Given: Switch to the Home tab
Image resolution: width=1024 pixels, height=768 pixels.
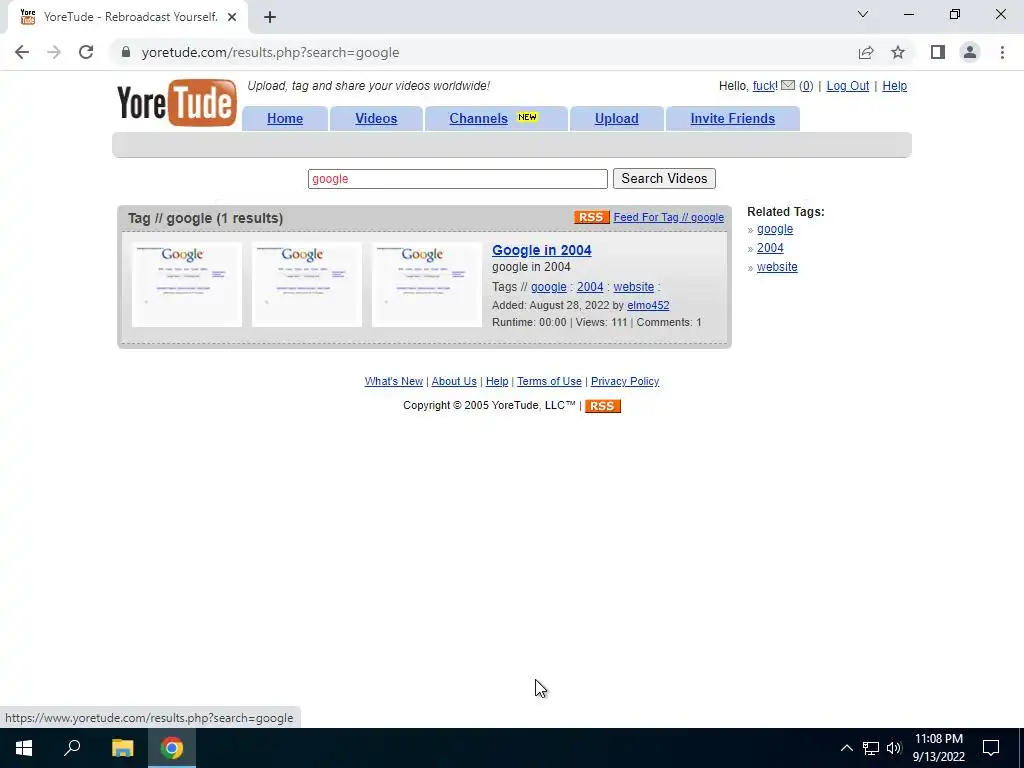Looking at the screenshot, I should click(285, 118).
